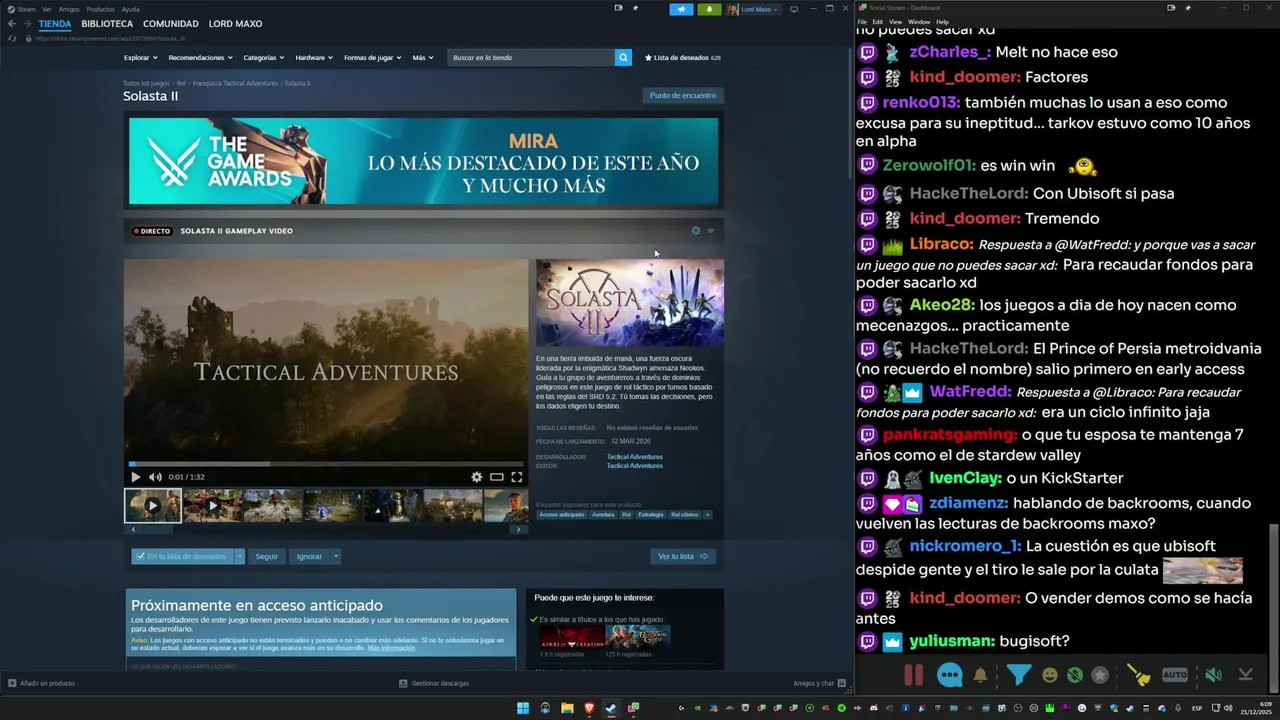Collapse the broadcast panel chevron
Viewport: 1280px width, 720px height.
[711, 231]
